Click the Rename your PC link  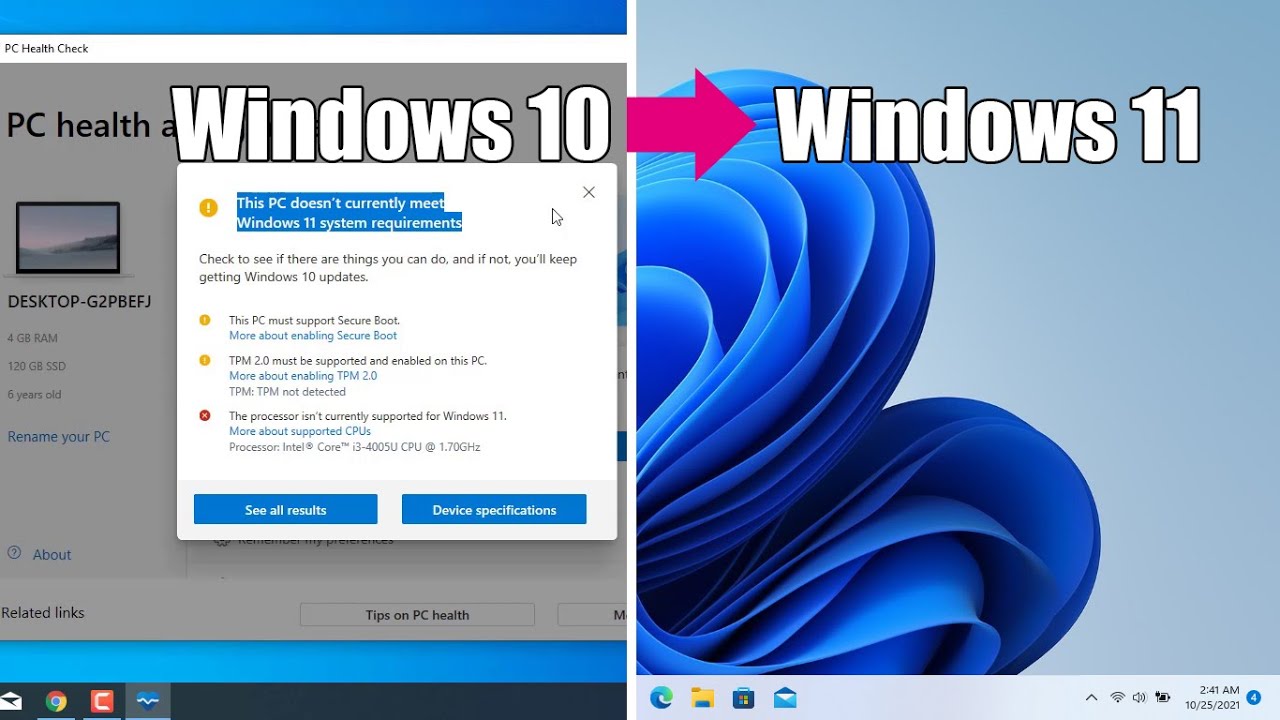click(59, 437)
